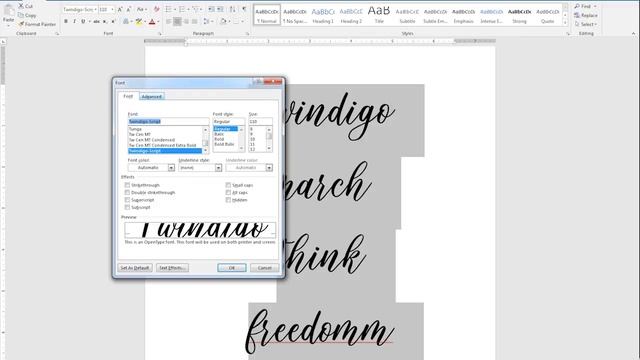Click the Decrease Indent icon

pyautogui.click(x=211, y=9)
